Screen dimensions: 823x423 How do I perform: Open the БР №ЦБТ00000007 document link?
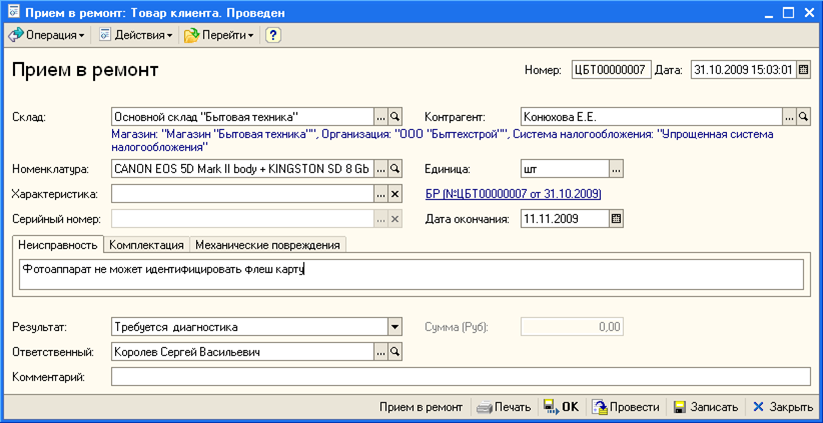[513, 194]
